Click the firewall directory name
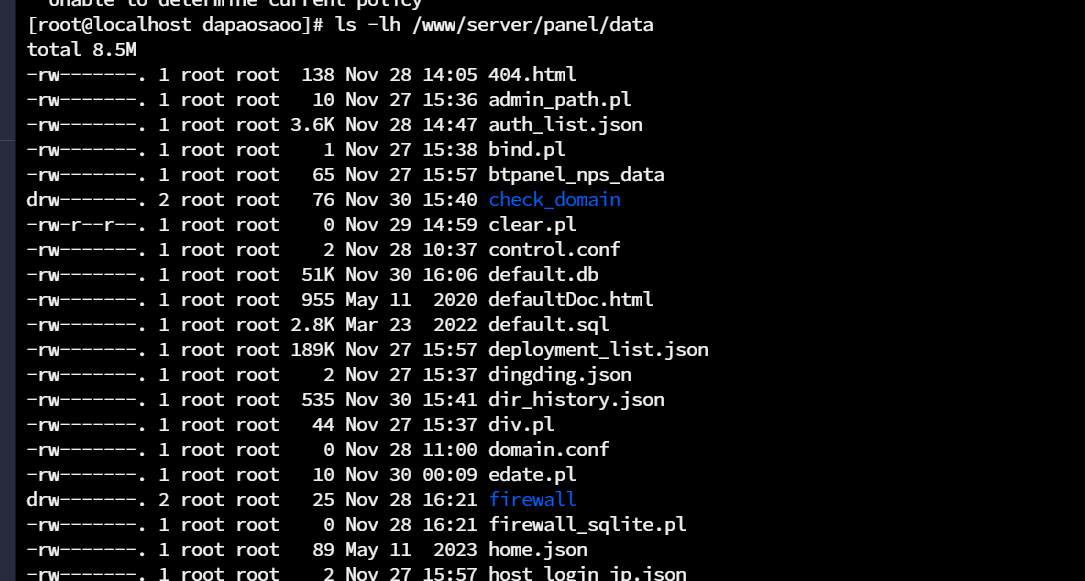The width and height of the screenshot is (1085, 581). [532, 499]
